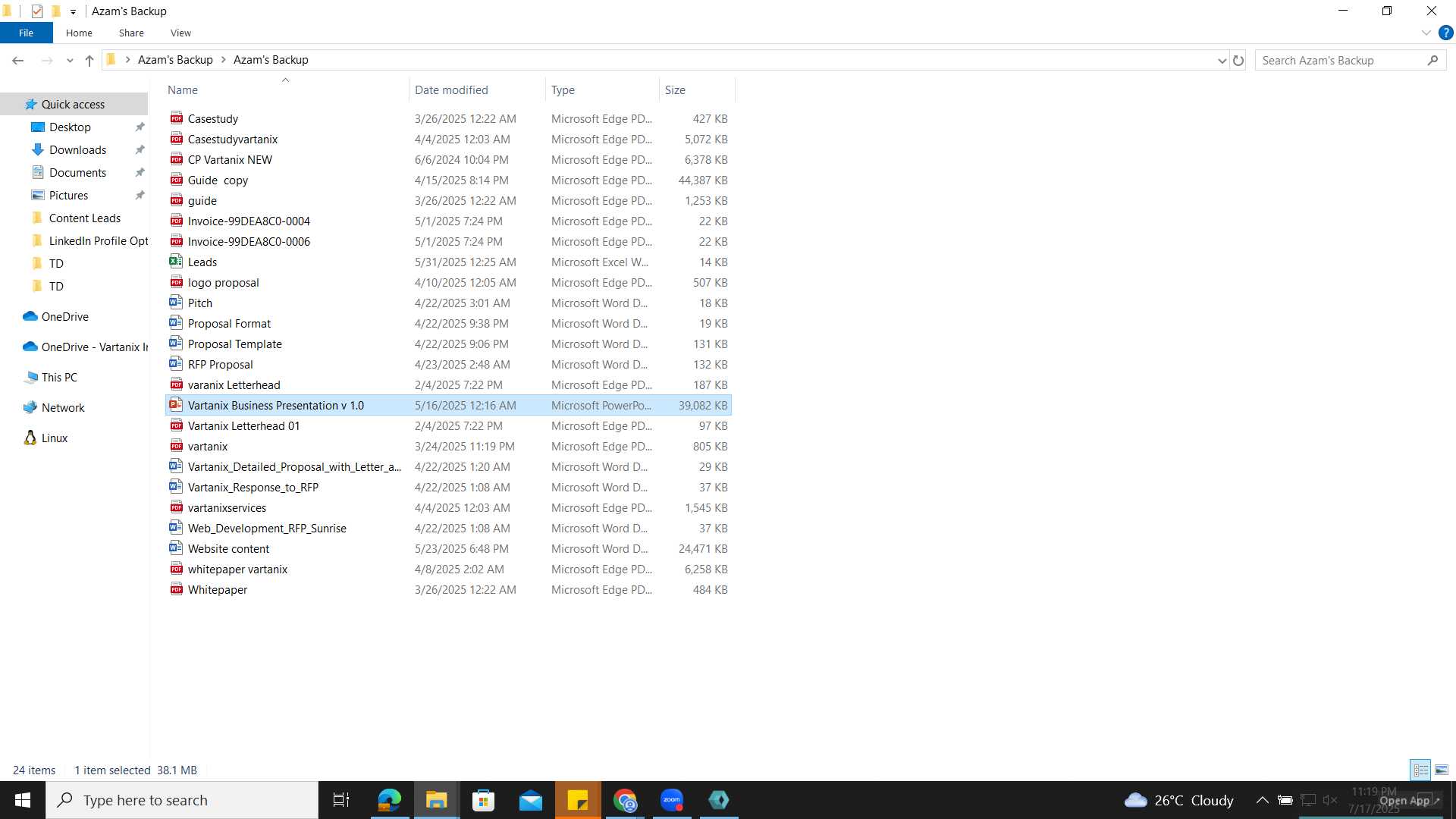The width and height of the screenshot is (1456, 819).
Task: Select the Pitch Word document icon
Action: pyautogui.click(x=176, y=303)
